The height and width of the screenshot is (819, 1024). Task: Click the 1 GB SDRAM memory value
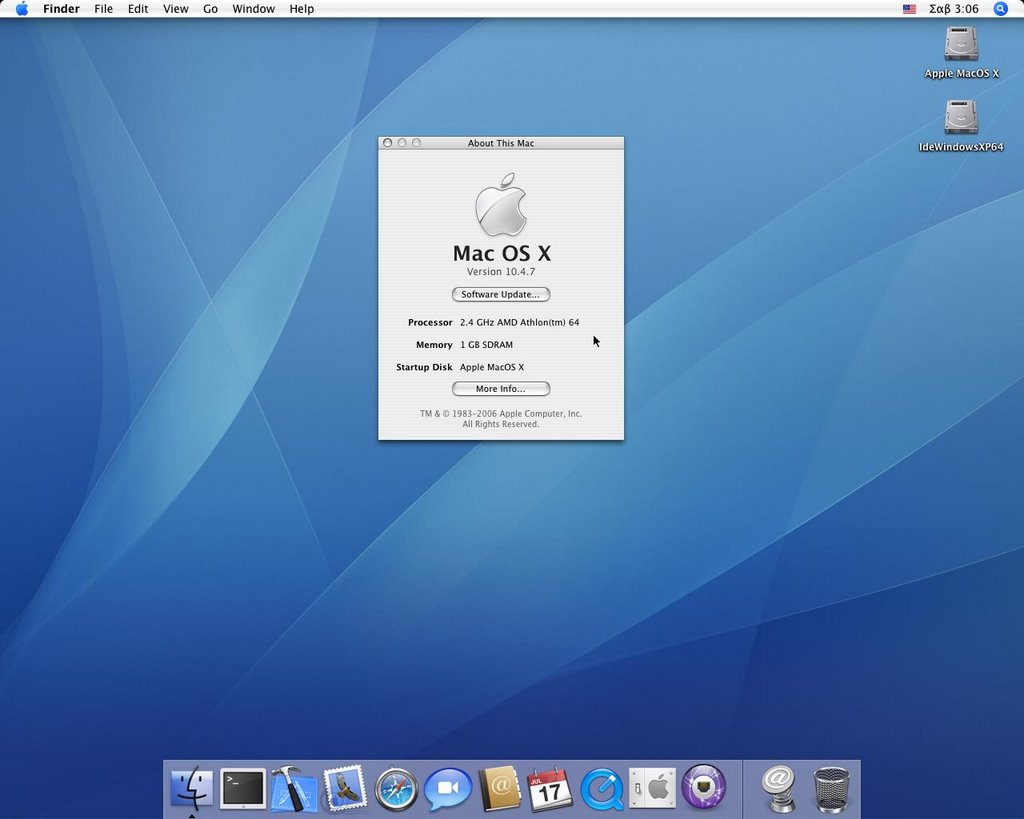coord(487,345)
